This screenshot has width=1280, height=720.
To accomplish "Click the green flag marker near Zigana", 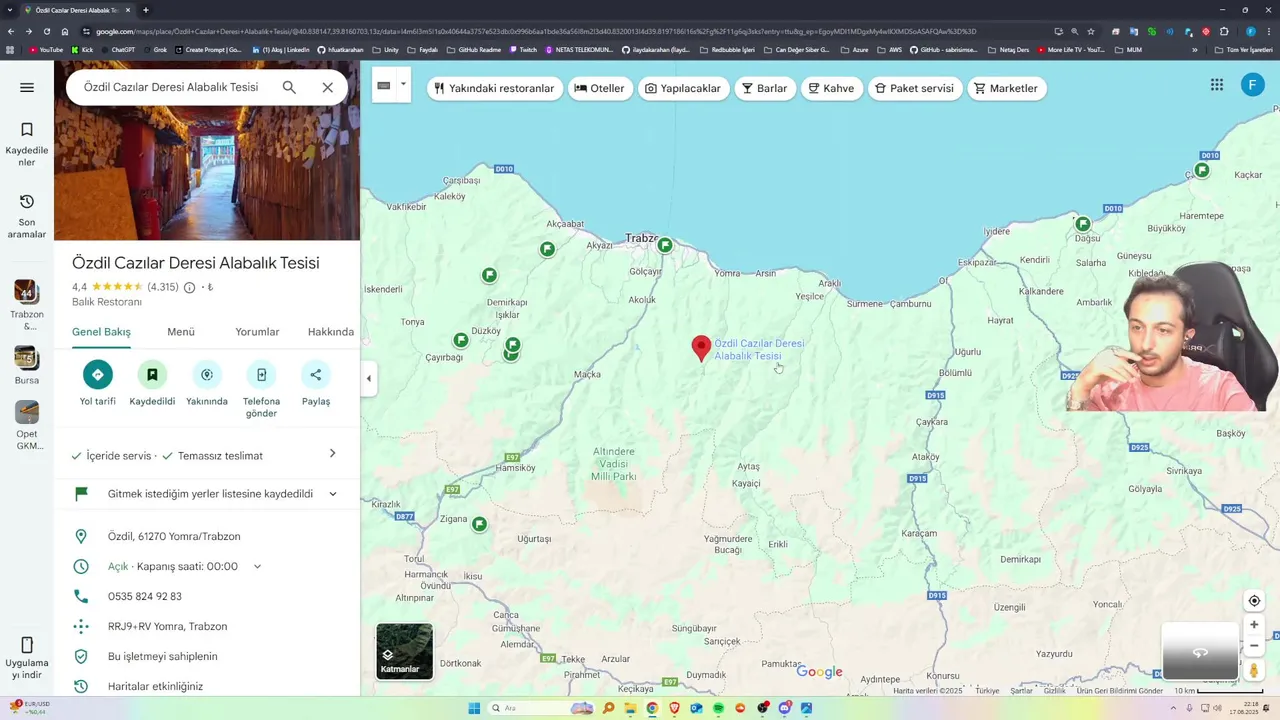I will tap(480, 524).
